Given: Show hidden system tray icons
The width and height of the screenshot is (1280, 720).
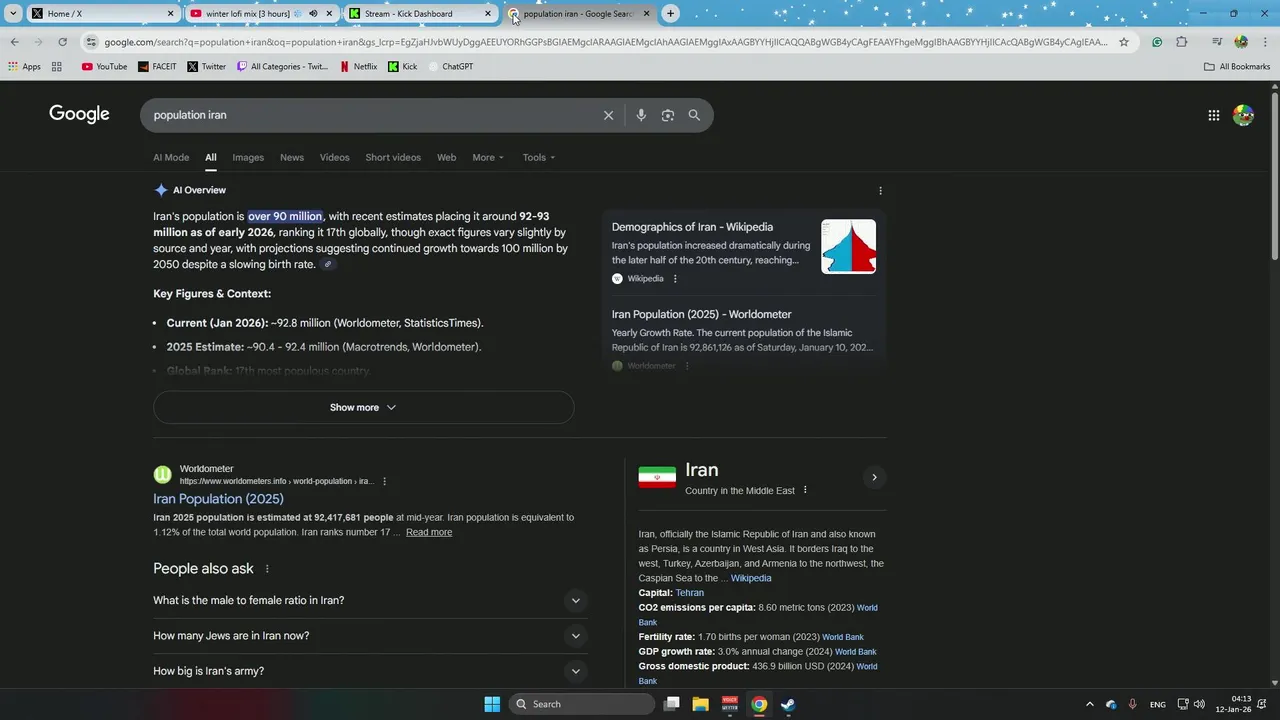Looking at the screenshot, I should tap(1090, 704).
